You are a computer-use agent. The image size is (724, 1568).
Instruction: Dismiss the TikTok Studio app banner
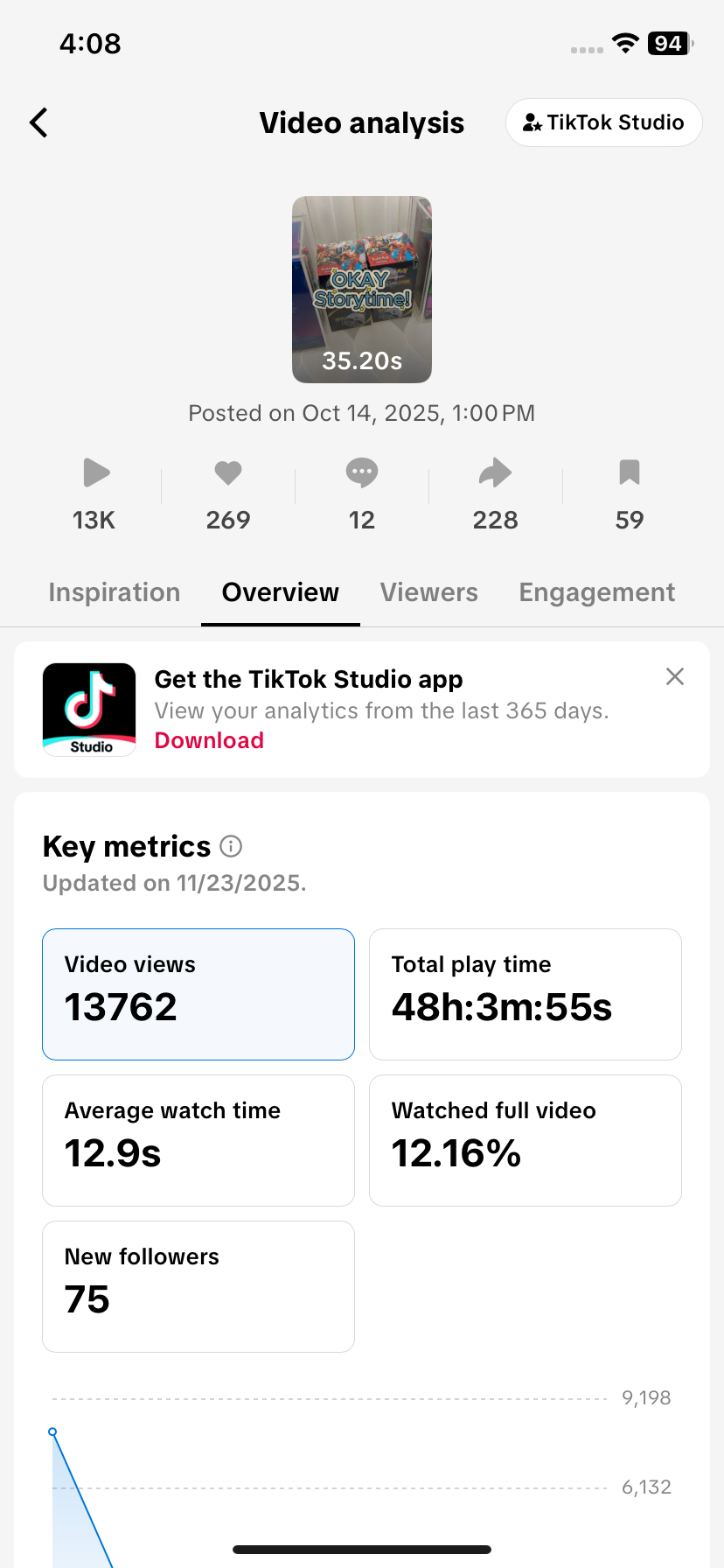pyautogui.click(x=675, y=676)
